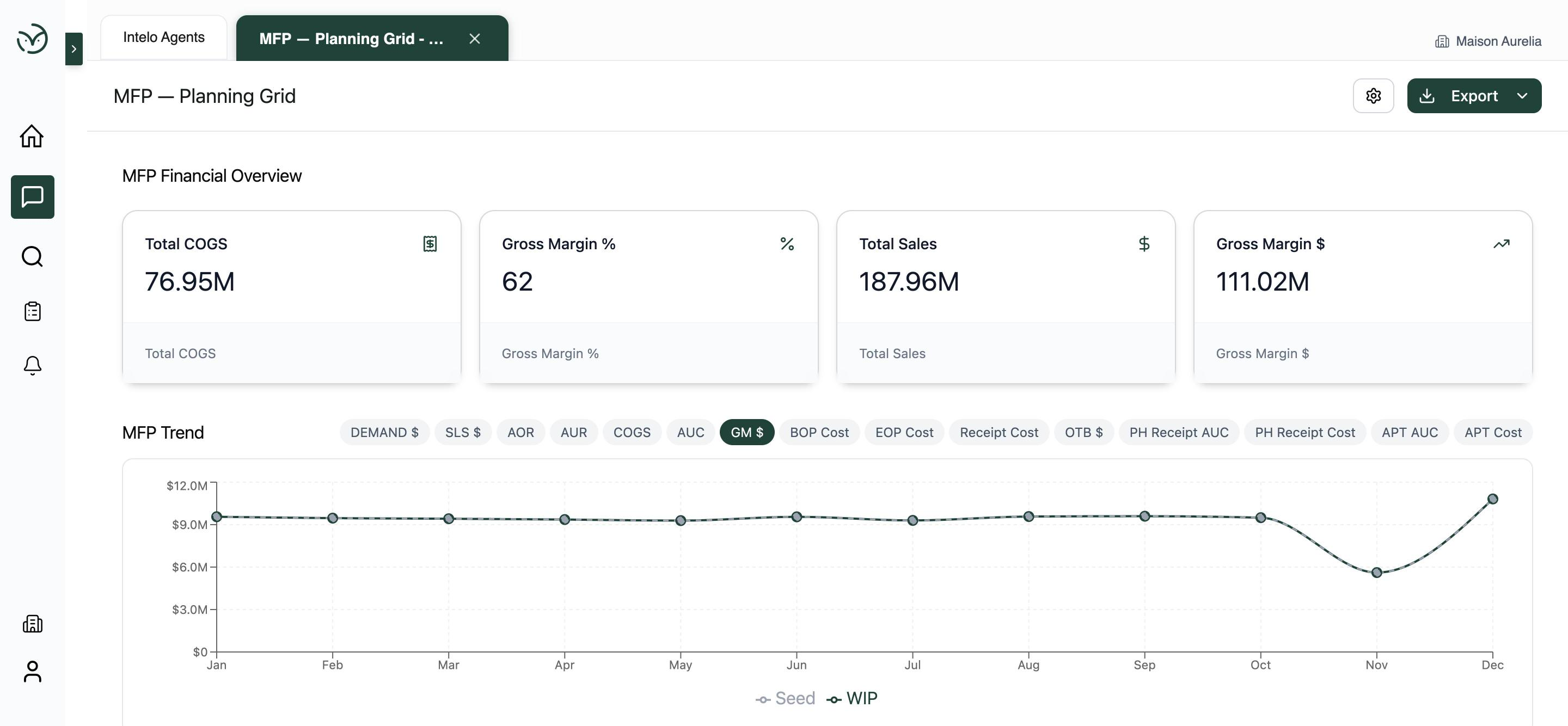Select the COGS metric chip
Viewport: 1568px width, 726px height.
point(632,432)
